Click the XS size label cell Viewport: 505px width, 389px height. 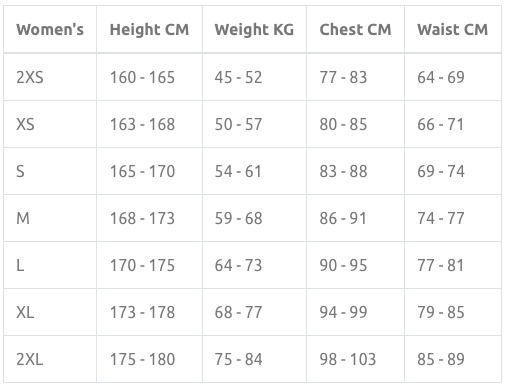(50, 124)
